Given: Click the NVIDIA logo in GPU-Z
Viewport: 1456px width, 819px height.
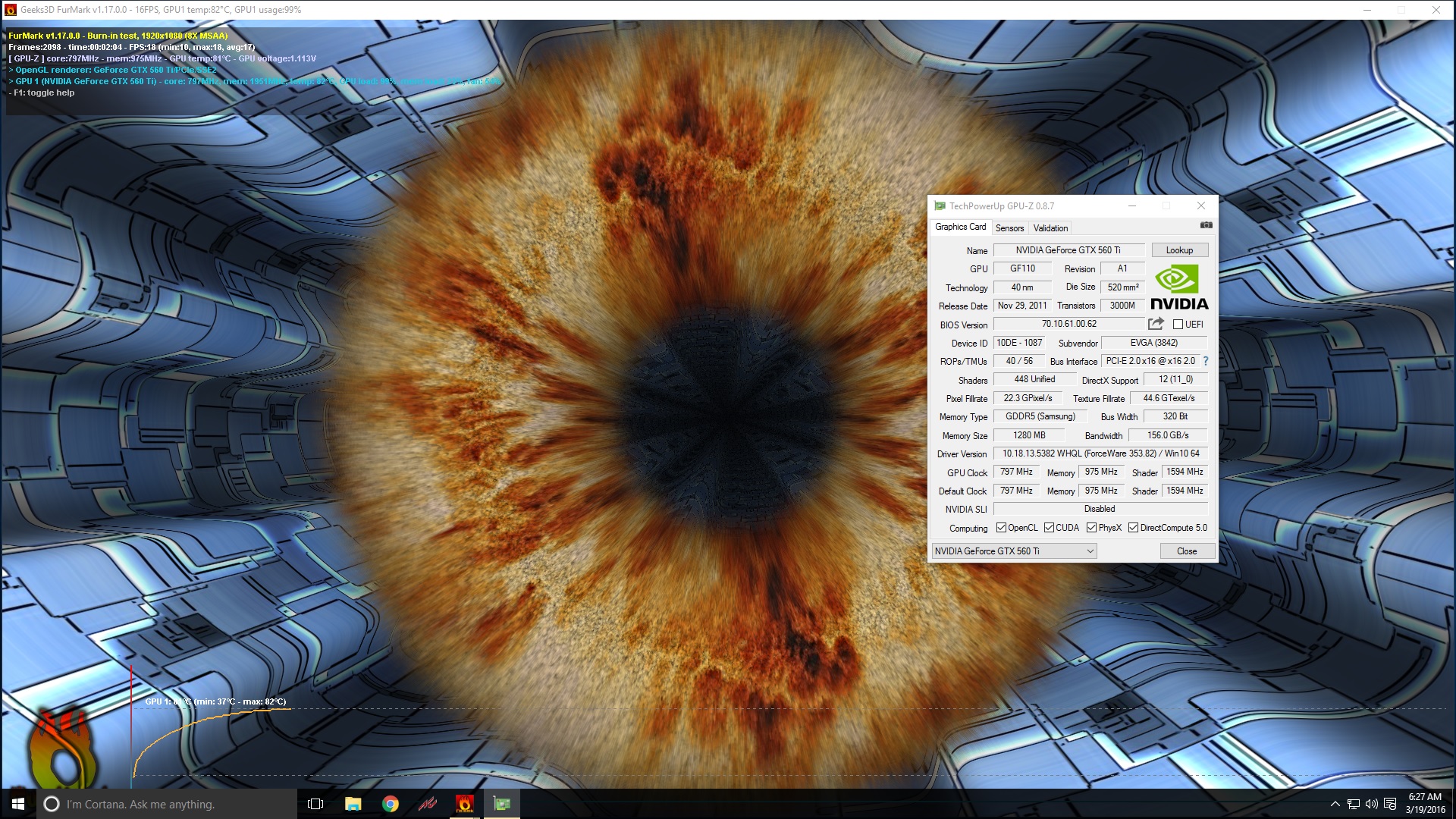Looking at the screenshot, I should pos(1178,287).
